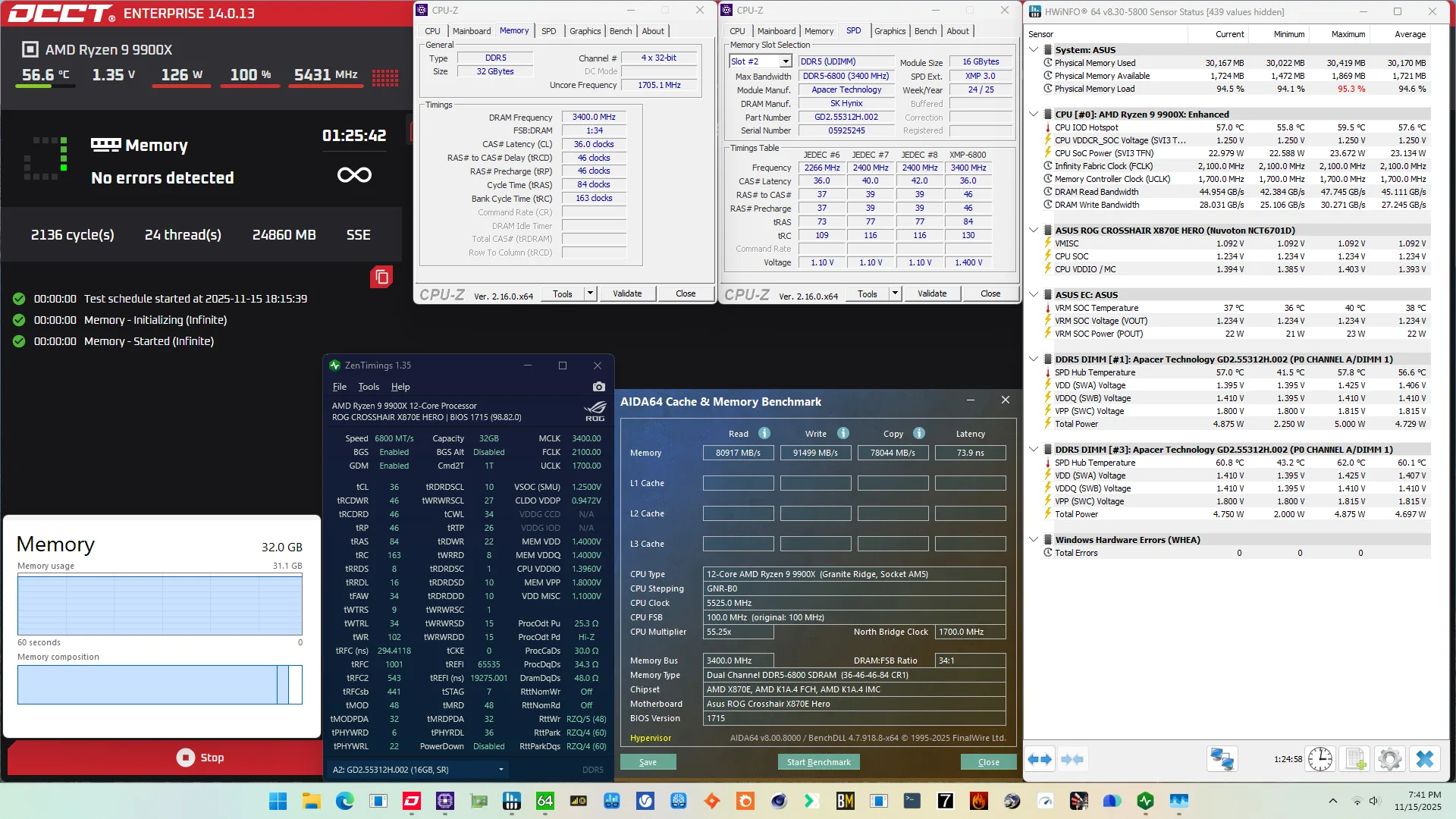Viewport: 1456px width, 819px height.
Task: Open the DIMM selector dropdown in ZenTimings
Action: pyautogui.click(x=500, y=769)
